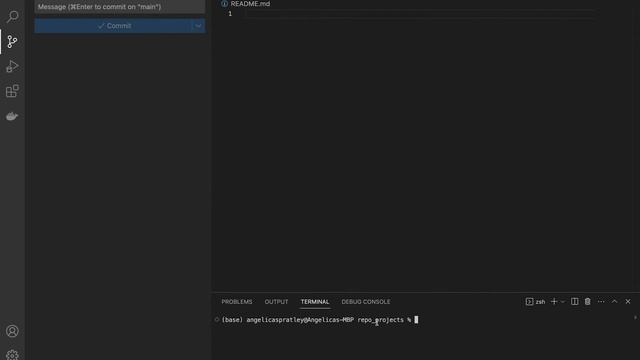Split the terminal with split icon
640x360 pixels.
pyautogui.click(x=574, y=301)
